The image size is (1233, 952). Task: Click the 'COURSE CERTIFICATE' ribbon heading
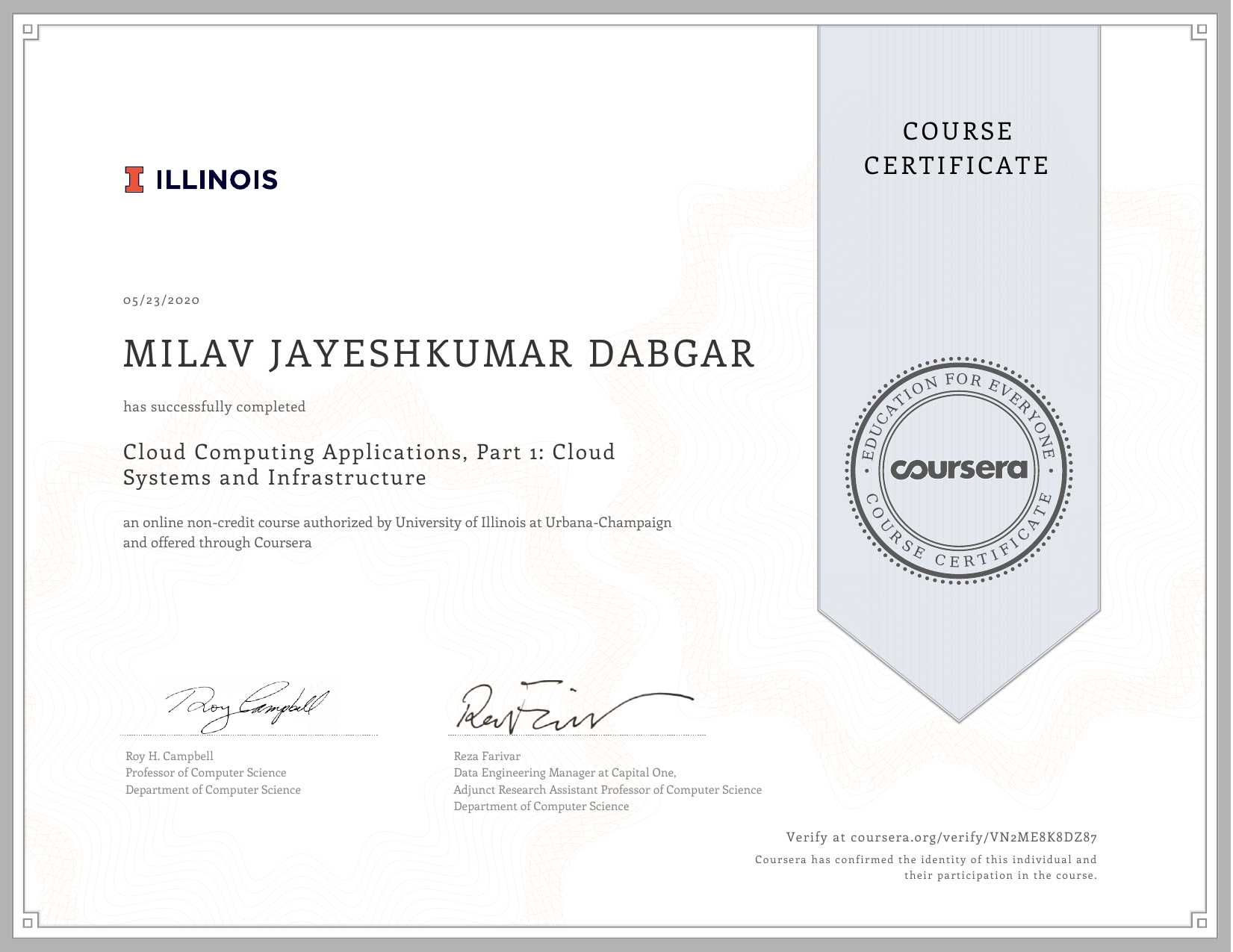pyautogui.click(x=957, y=149)
